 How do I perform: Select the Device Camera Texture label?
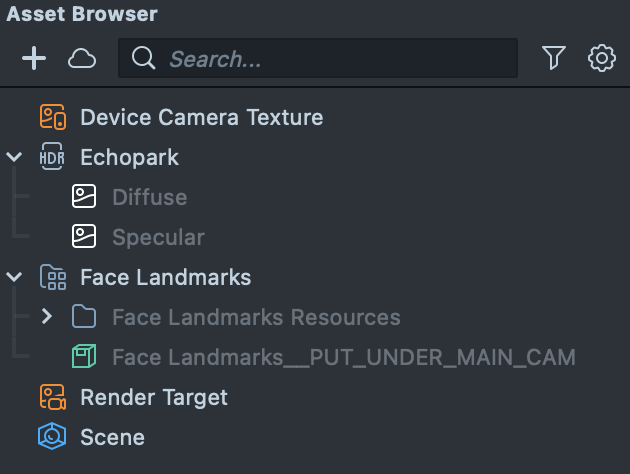click(x=201, y=117)
